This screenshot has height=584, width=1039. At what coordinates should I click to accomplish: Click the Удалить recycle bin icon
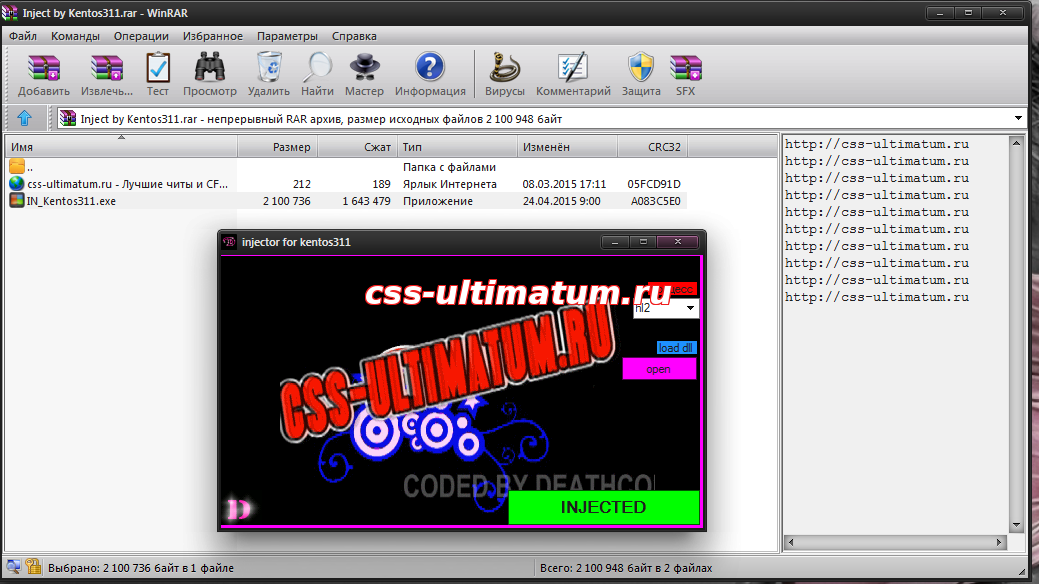(268, 68)
